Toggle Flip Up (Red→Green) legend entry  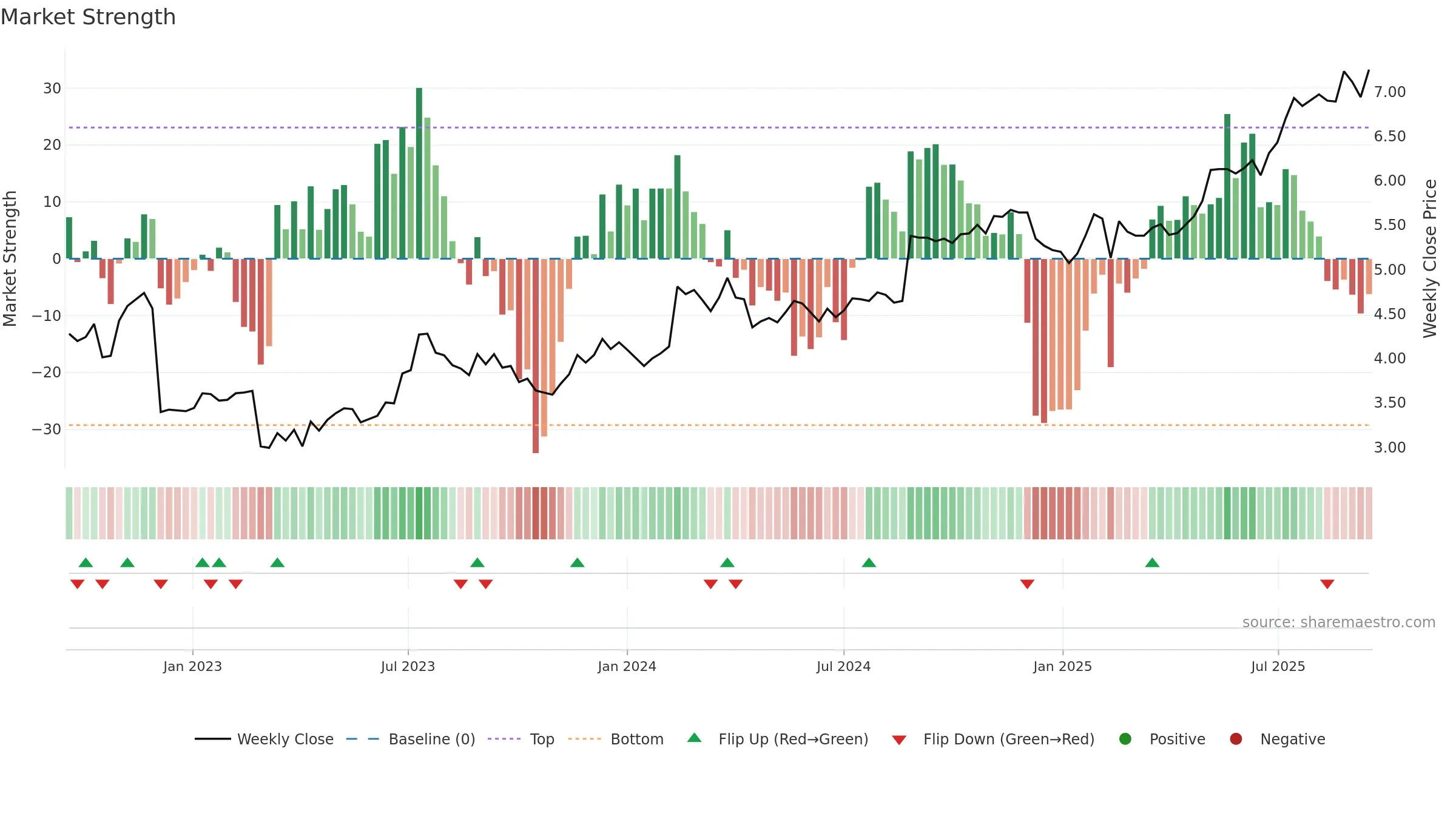click(x=778, y=739)
